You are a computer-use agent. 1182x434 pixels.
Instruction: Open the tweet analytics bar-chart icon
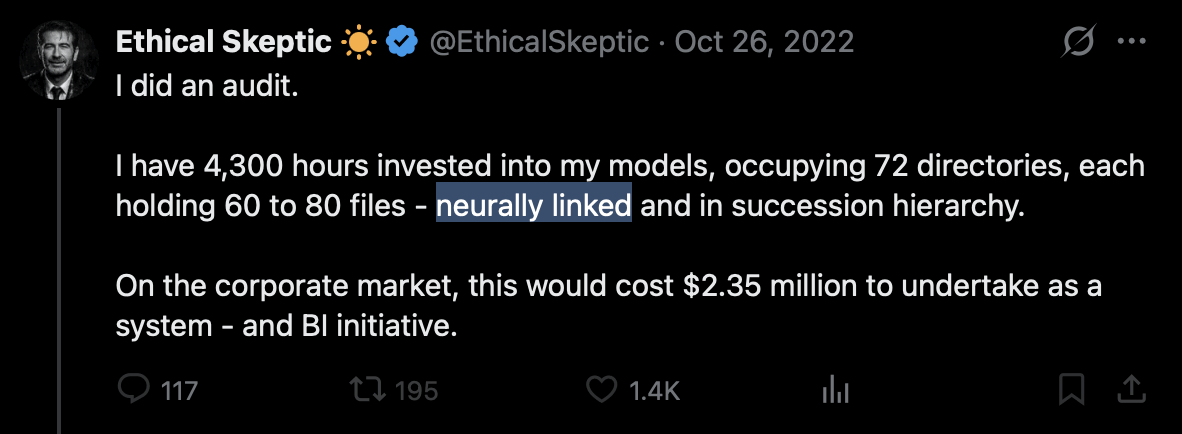(834, 390)
